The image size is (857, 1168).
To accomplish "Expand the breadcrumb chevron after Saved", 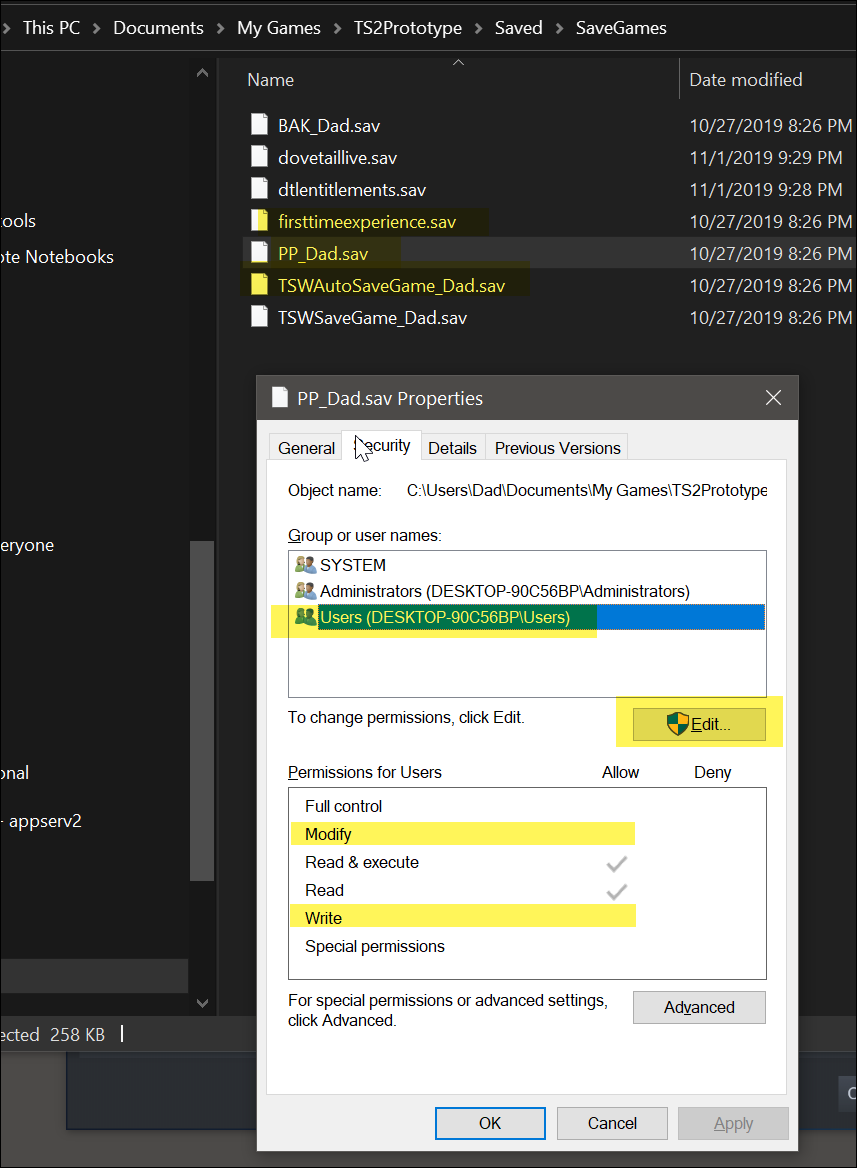I will tap(559, 28).
